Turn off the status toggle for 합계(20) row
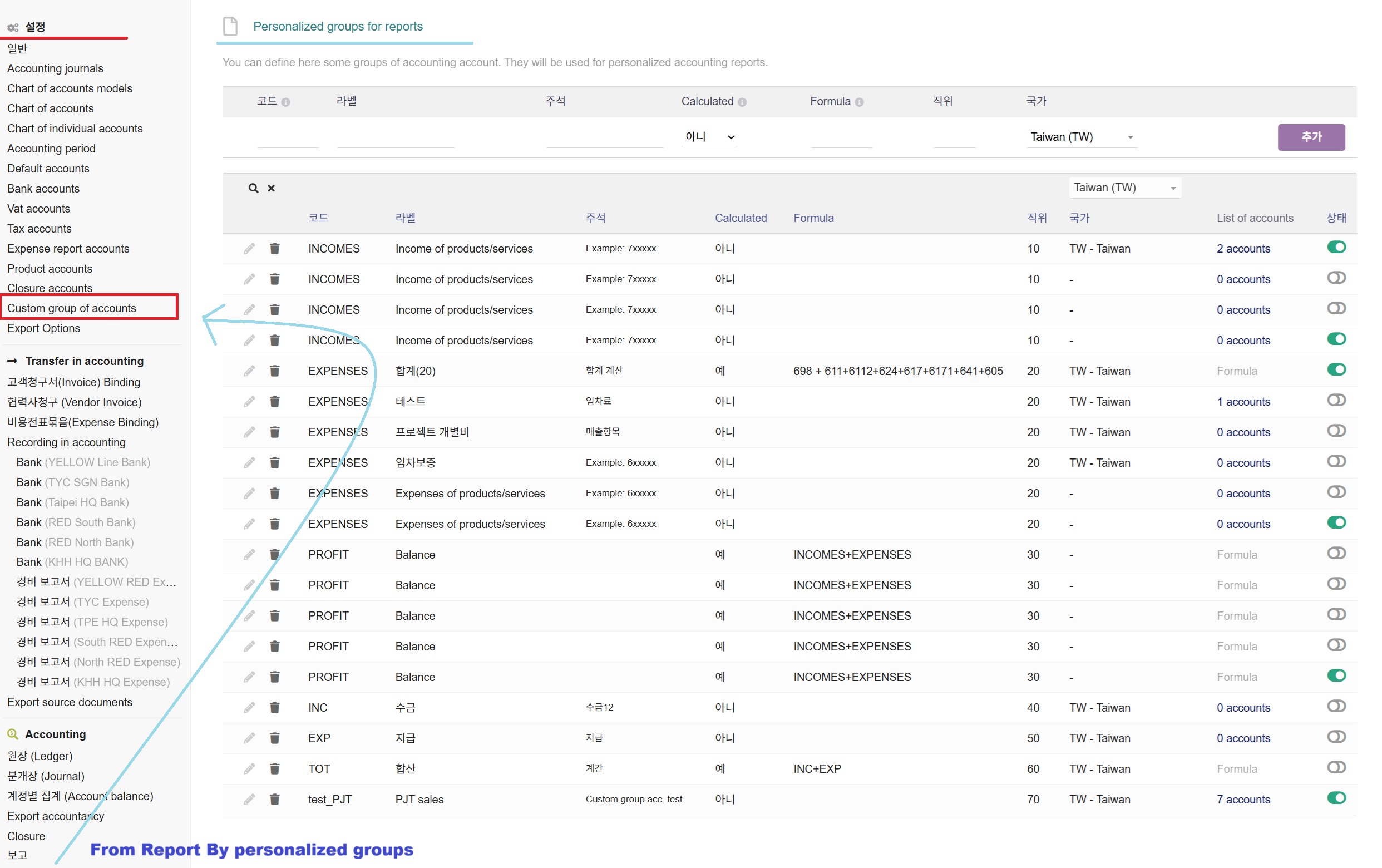 click(1336, 369)
